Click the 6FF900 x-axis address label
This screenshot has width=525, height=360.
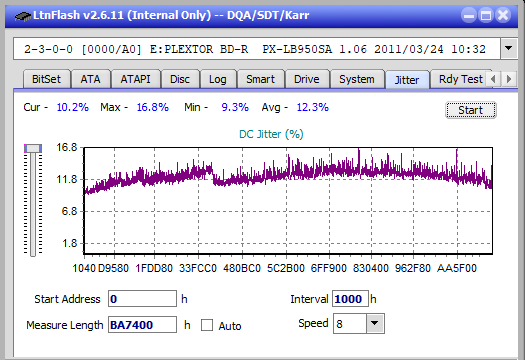coord(329,268)
